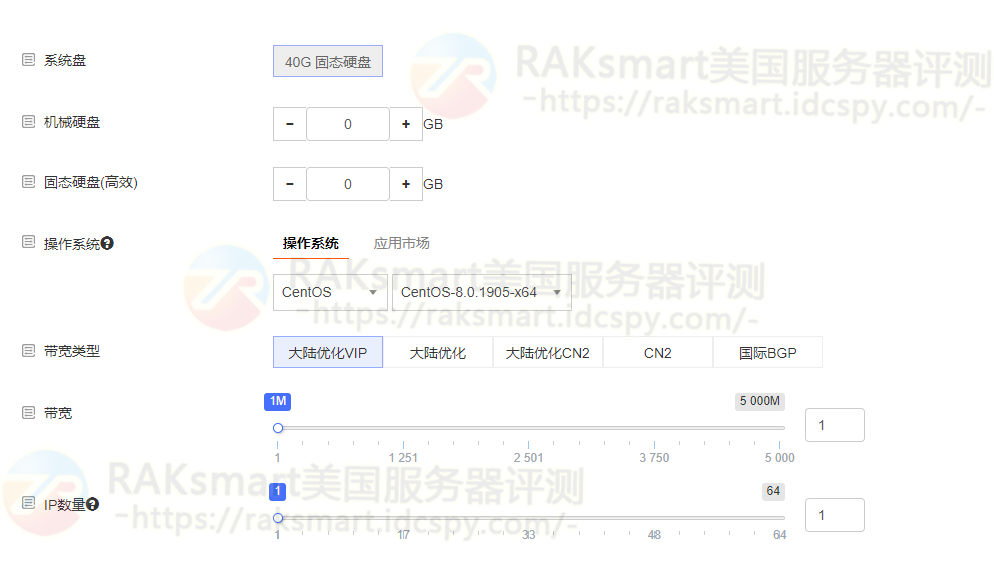Click the 带宽 numeric input box
The image size is (994, 580).
click(x=834, y=425)
